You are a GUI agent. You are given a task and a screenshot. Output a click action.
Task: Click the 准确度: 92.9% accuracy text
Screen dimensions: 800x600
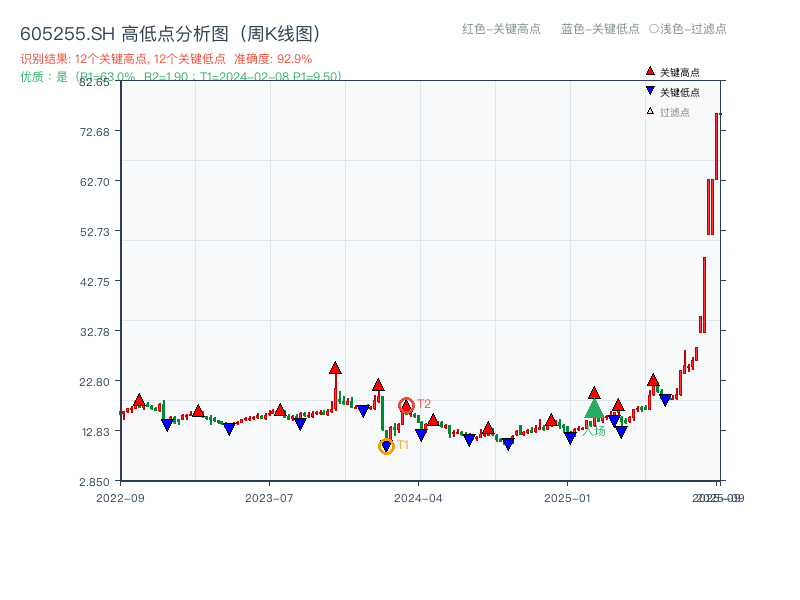click(x=270, y=58)
